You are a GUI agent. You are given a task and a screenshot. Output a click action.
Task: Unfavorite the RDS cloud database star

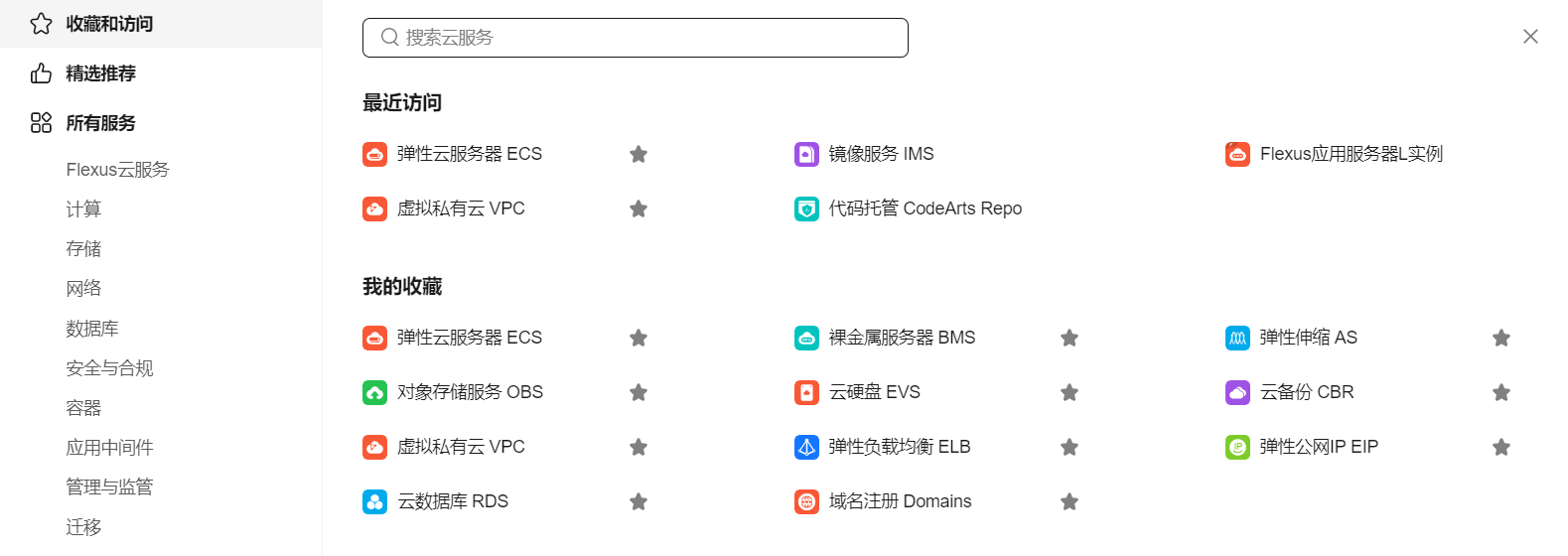click(639, 501)
